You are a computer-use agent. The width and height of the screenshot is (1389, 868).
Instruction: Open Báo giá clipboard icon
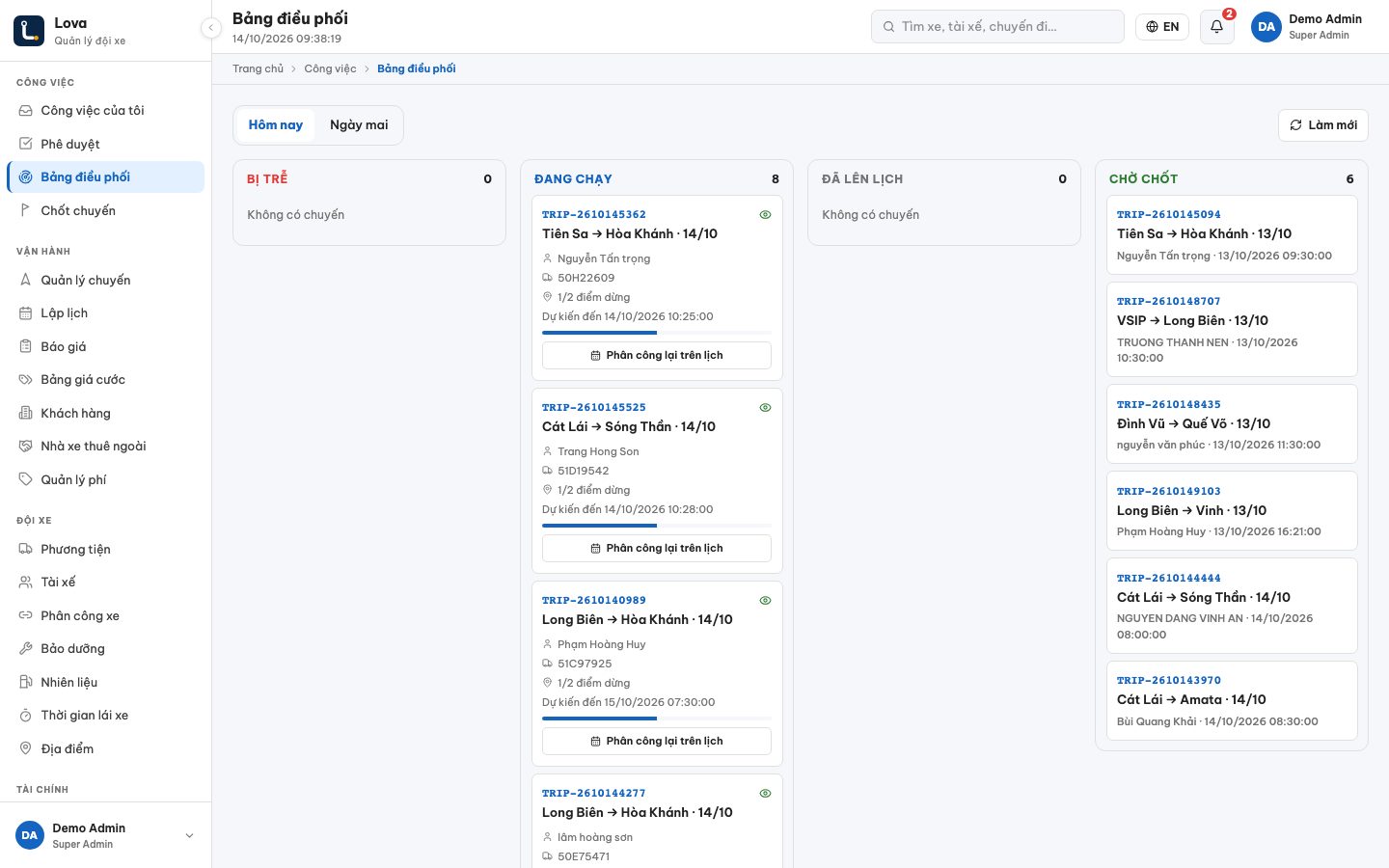26,346
